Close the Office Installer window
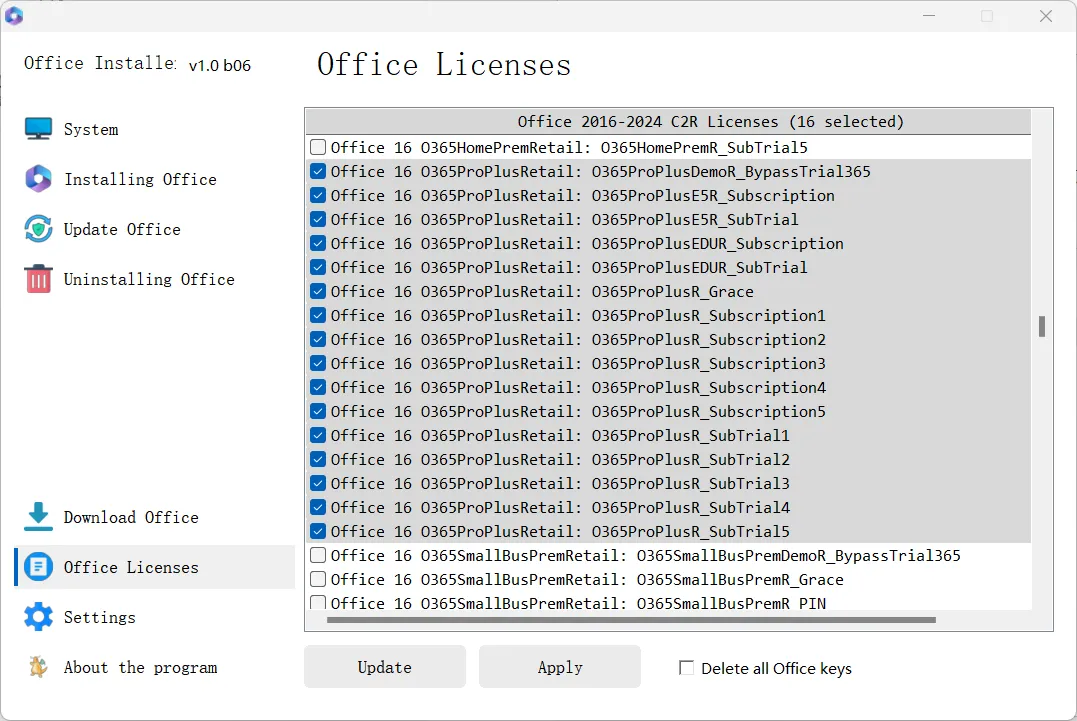 1045,16
